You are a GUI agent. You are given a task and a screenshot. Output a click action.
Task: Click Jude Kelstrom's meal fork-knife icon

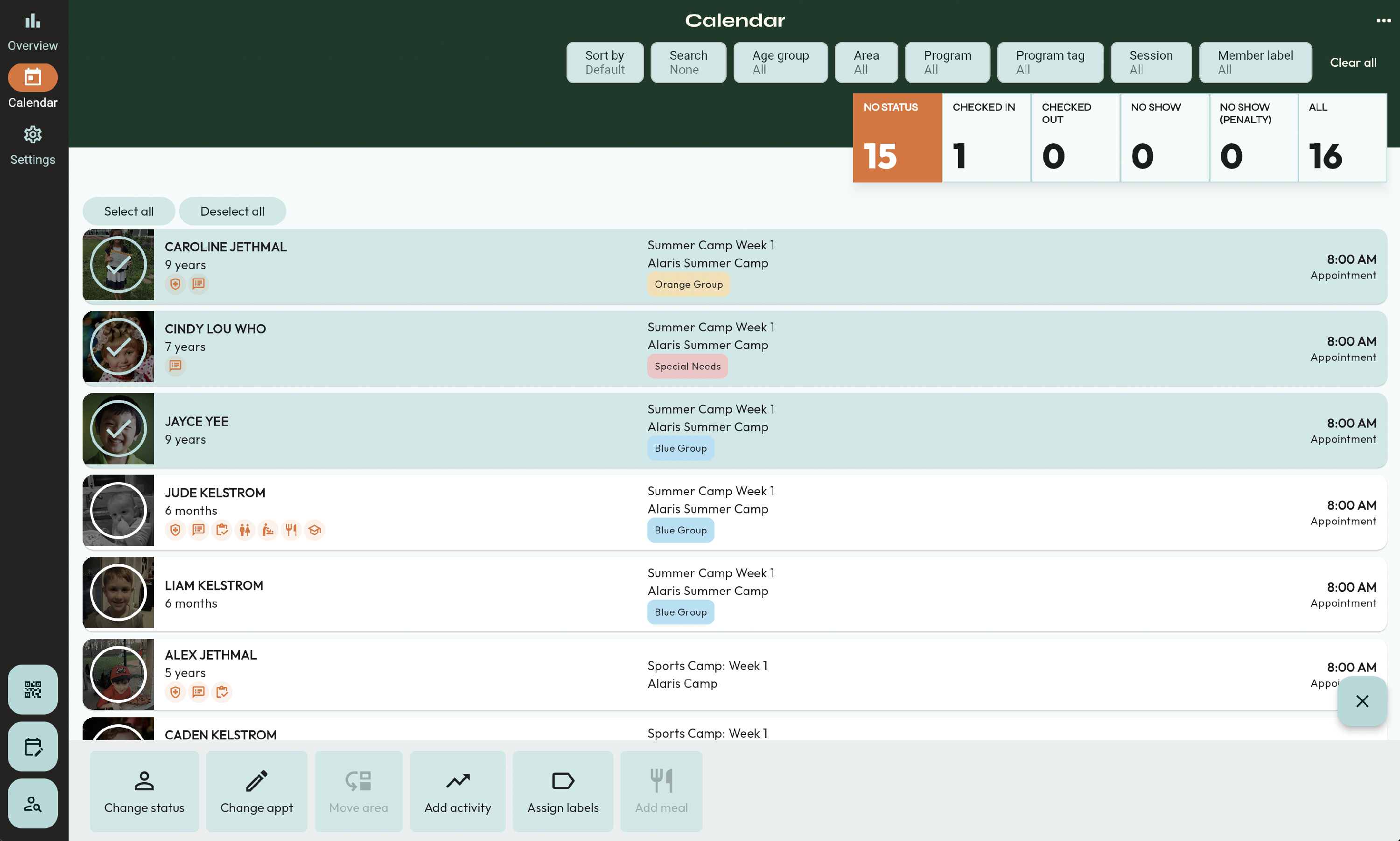point(291,530)
